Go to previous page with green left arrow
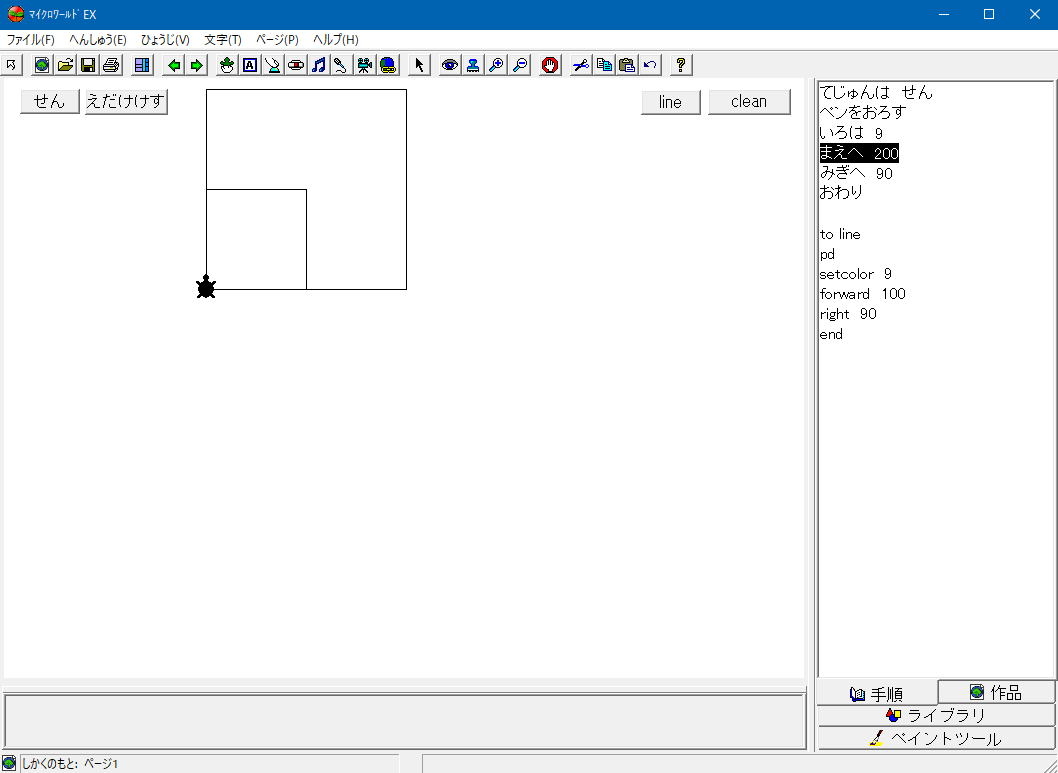 pyautogui.click(x=174, y=65)
